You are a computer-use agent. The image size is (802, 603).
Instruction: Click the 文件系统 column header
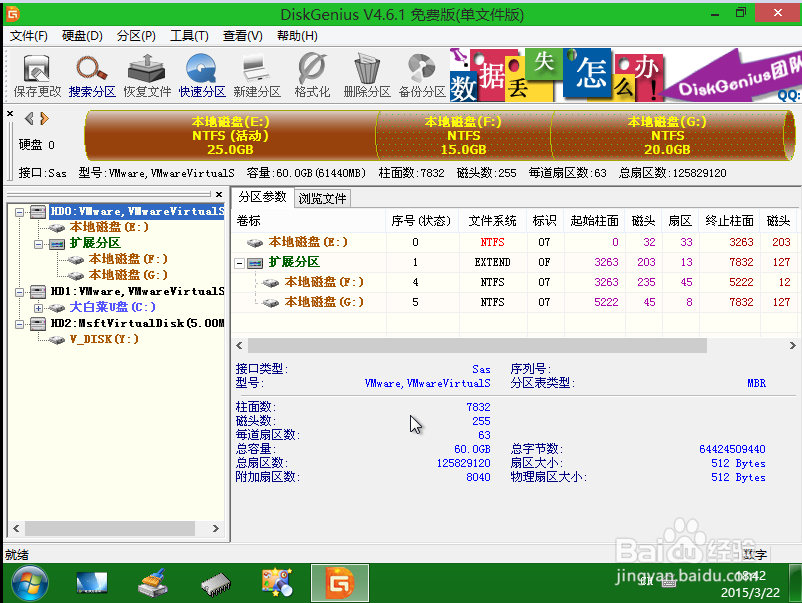(x=493, y=220)
